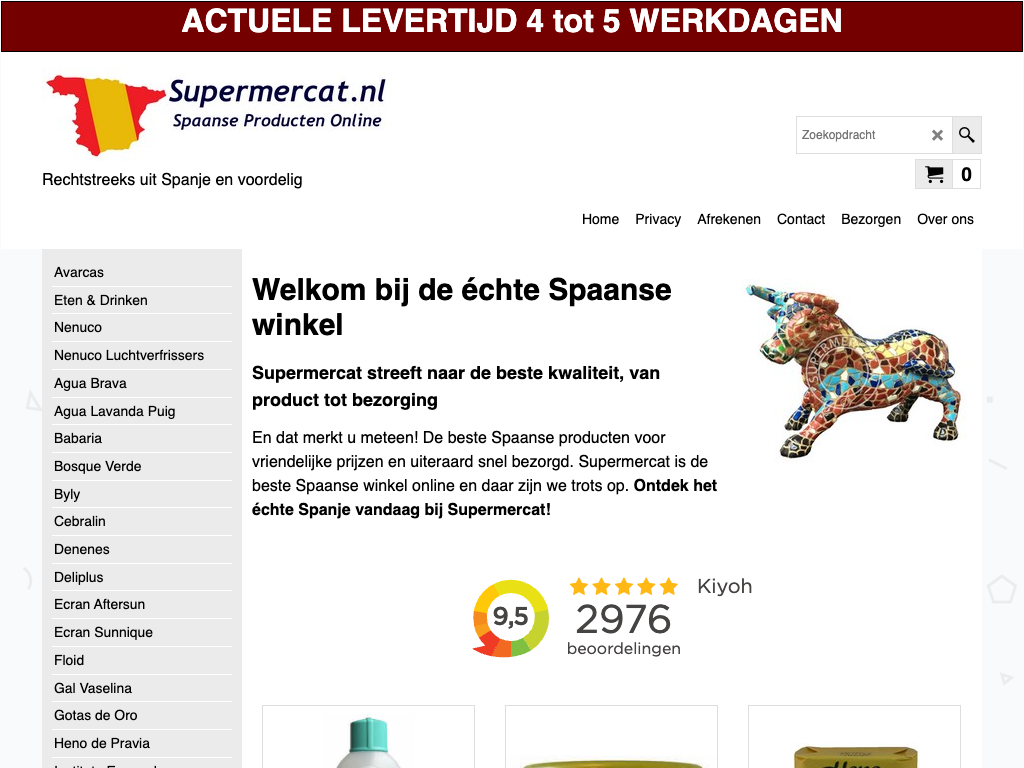This screenshot has height=768, width=1024.
Task: Clear the search field with X icon
Action: [937, 135]
